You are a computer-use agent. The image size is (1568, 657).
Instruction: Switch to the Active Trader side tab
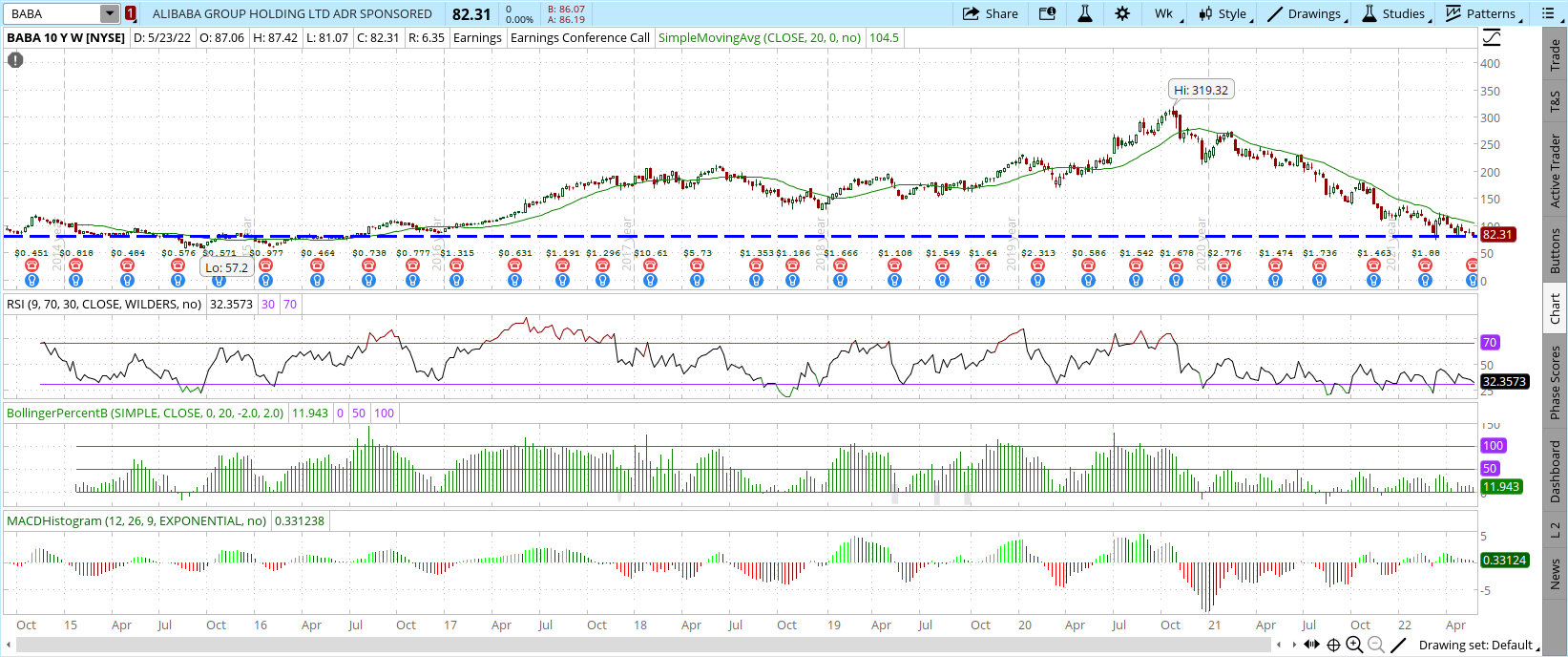[1556, 171]
